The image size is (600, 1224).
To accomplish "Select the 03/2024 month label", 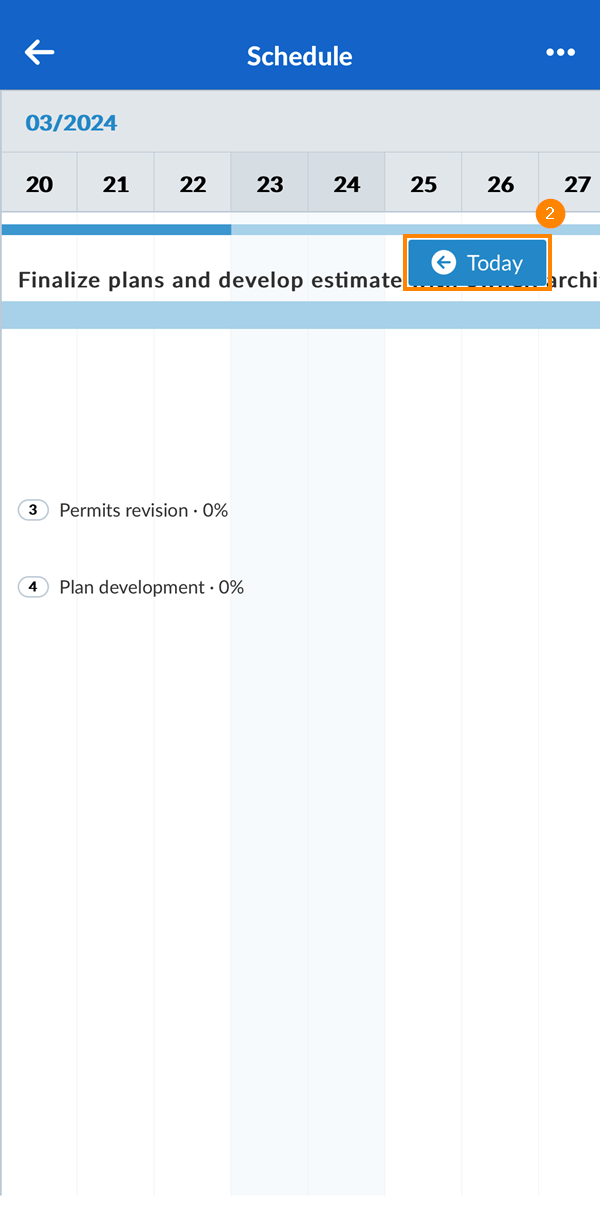I will pyautogui.click(x=71, y=123).
